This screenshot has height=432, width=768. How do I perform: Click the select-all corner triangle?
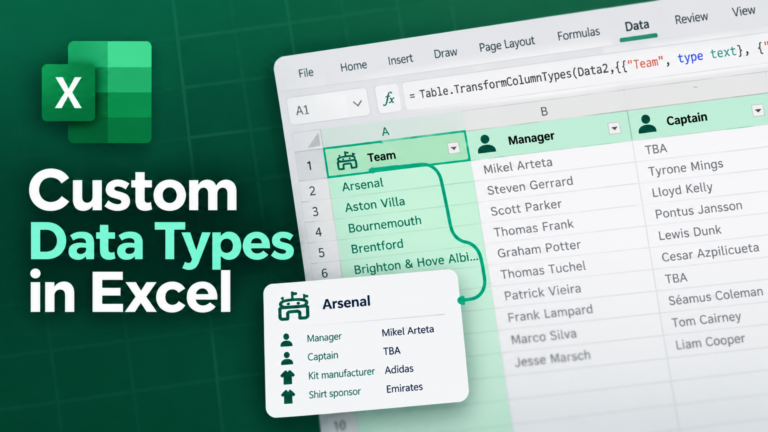(313, 141)
